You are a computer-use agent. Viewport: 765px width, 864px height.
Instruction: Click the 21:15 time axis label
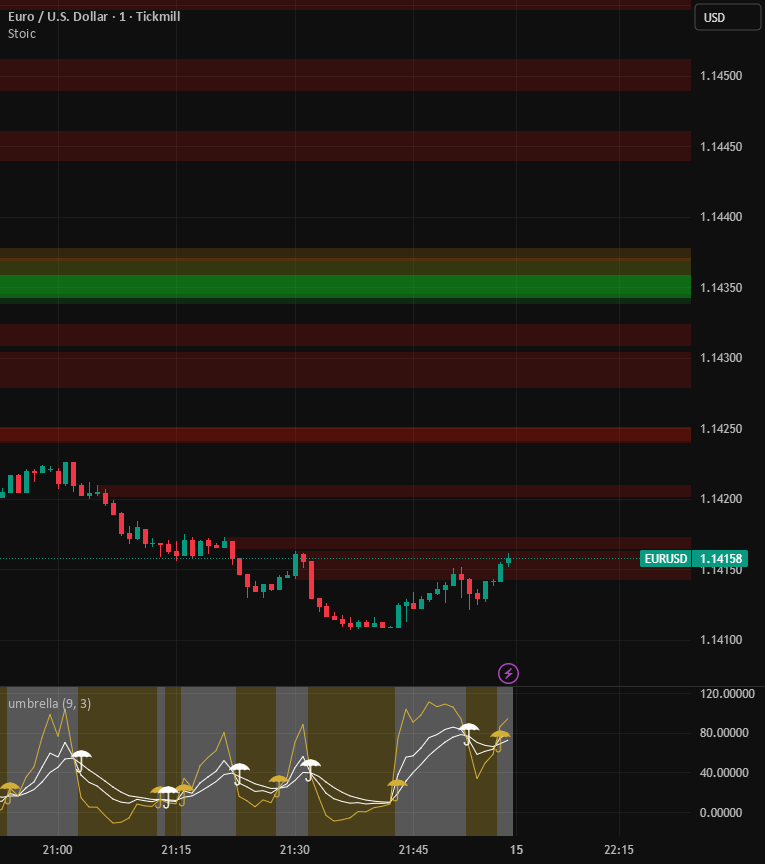tap(176, 850)
